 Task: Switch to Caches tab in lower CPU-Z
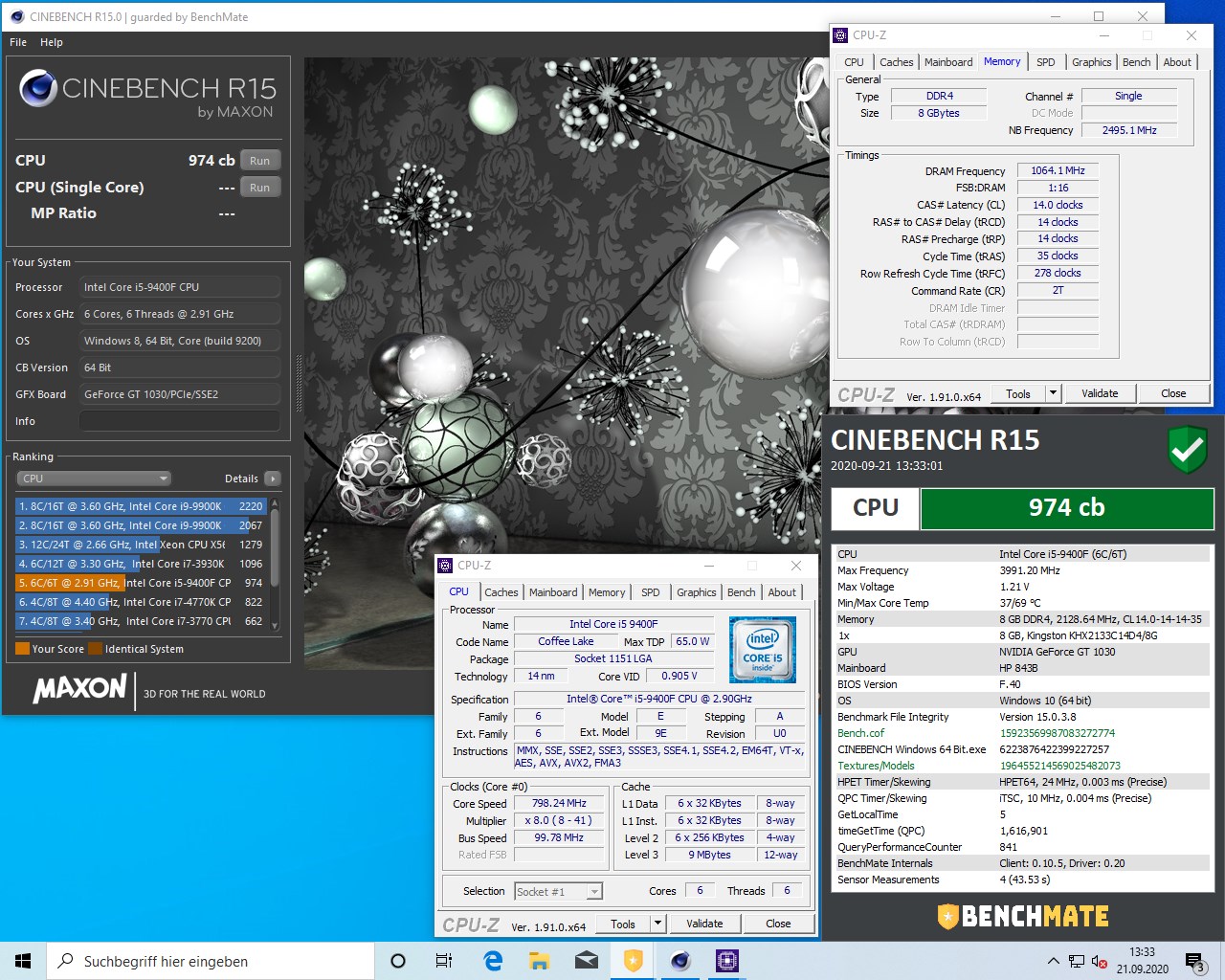coord(501,592)
